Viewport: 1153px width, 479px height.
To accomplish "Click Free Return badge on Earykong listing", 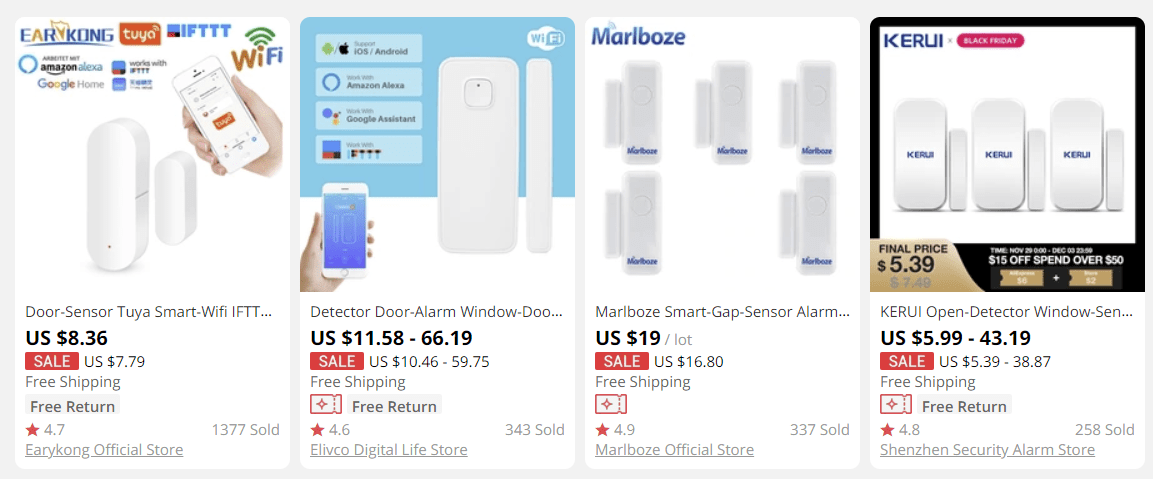I will [x=72, y=406].
